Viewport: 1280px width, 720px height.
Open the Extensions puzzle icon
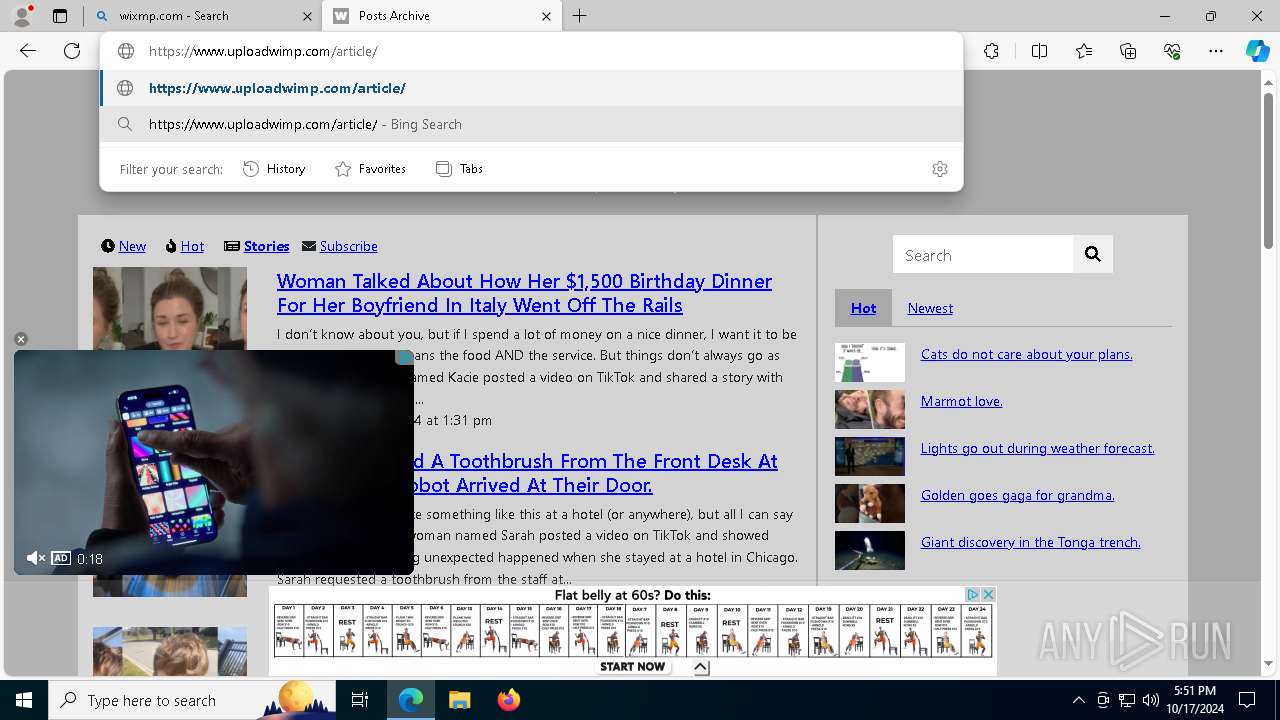[x=991, y=51]
